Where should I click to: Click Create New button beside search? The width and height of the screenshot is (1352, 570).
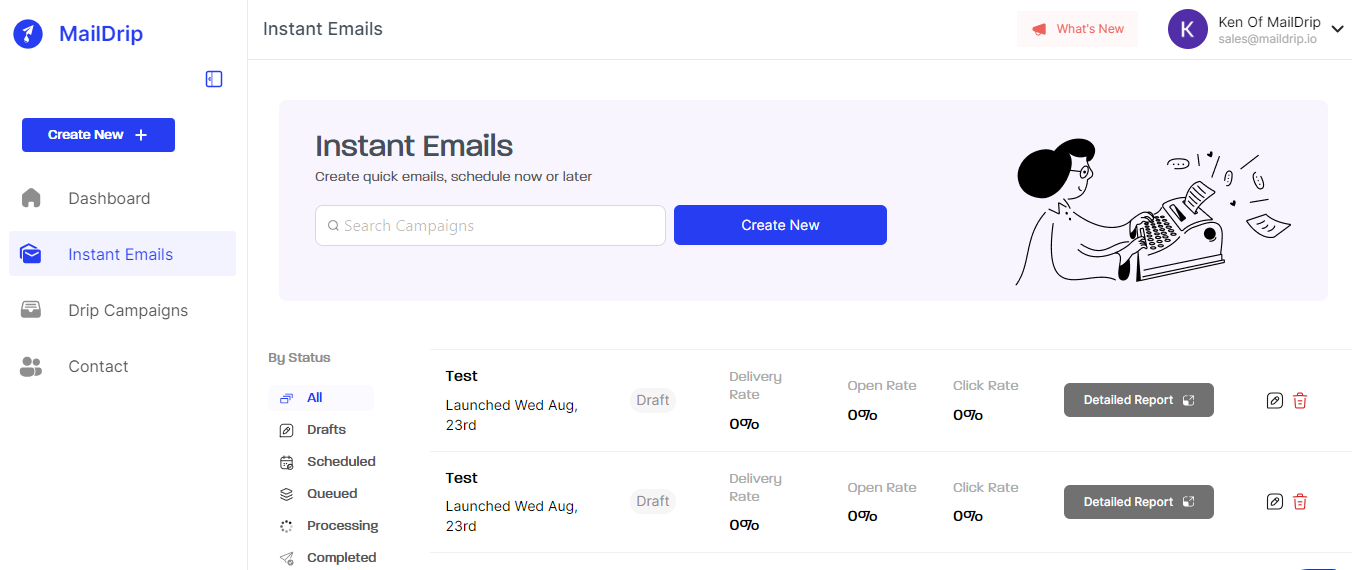780,225
